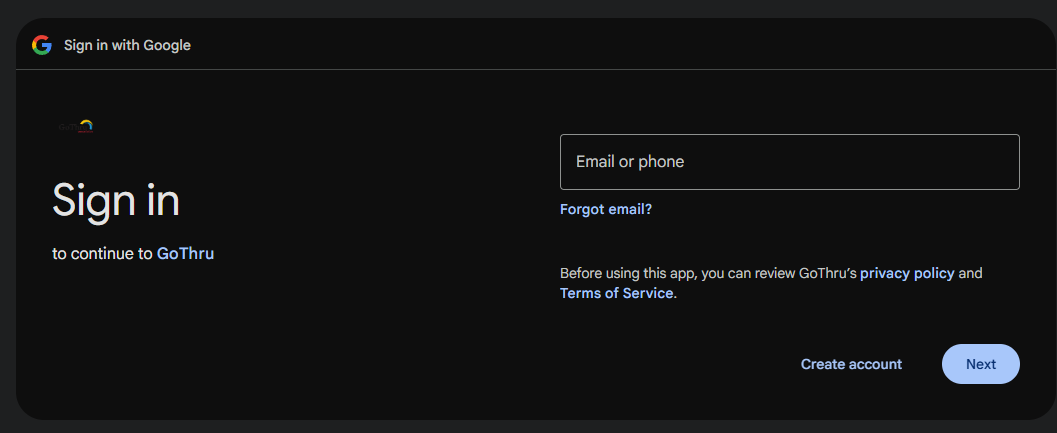The width and height of the screenshot is (1057, 433).
Task: Open the GoThru app name link
Action: (x=185, y=254)
